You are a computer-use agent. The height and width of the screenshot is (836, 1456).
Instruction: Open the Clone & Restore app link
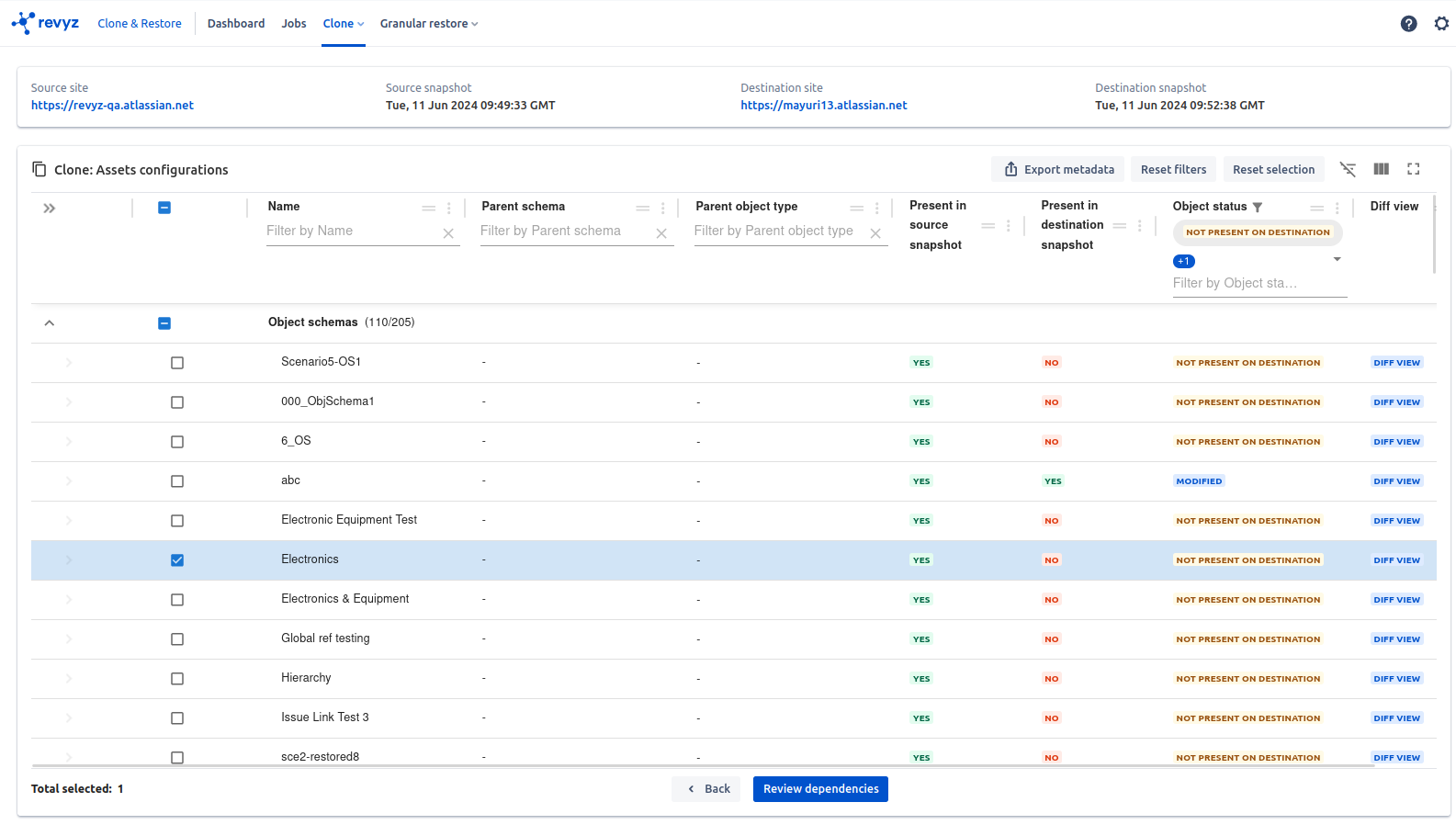point(140,24)
